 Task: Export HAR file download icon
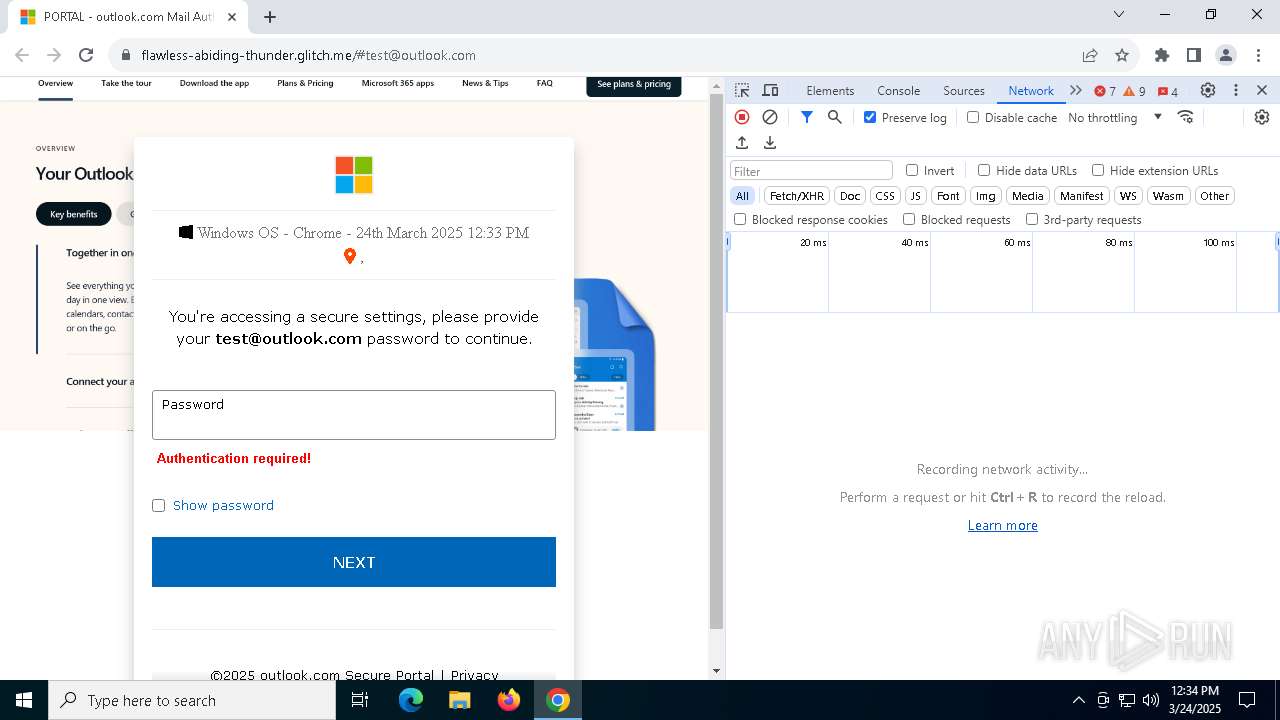coord(770,143)
